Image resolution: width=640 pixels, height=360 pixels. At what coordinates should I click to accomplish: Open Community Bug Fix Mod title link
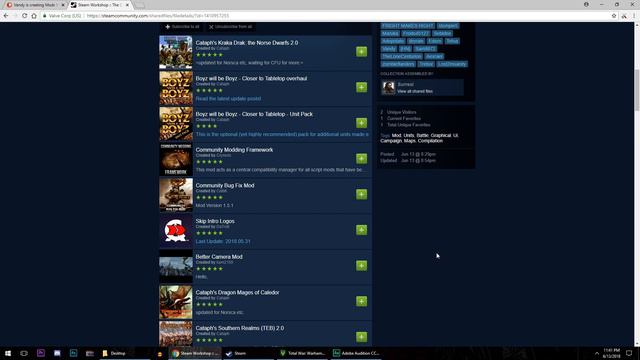point(224,185)
